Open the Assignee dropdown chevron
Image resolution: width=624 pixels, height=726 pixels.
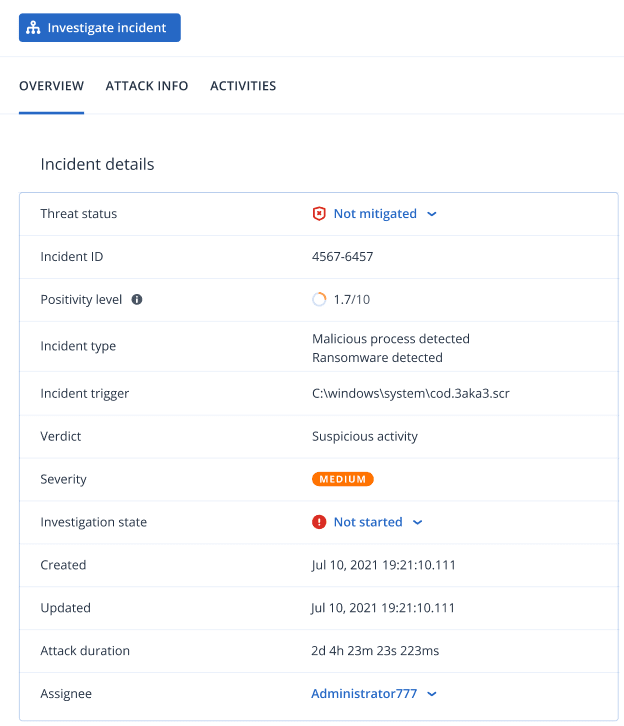click(x=432, y=694)
